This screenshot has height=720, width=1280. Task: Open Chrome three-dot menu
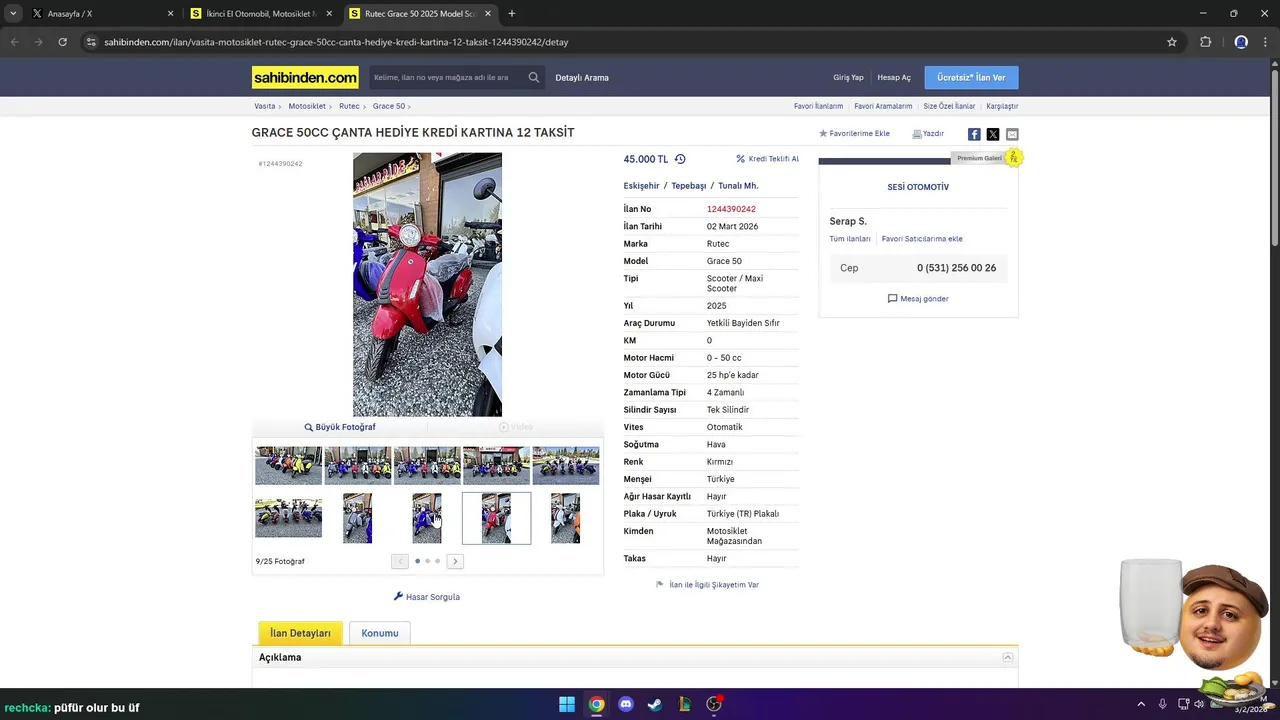[x=1267, y=42]
